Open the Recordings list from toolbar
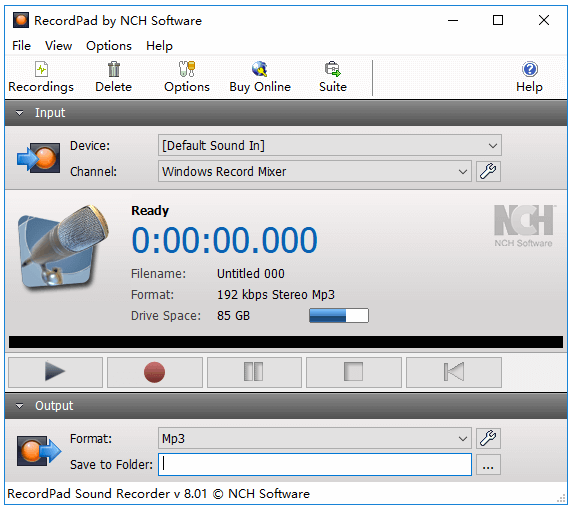The image size is (571, 509). click(41, 78)
